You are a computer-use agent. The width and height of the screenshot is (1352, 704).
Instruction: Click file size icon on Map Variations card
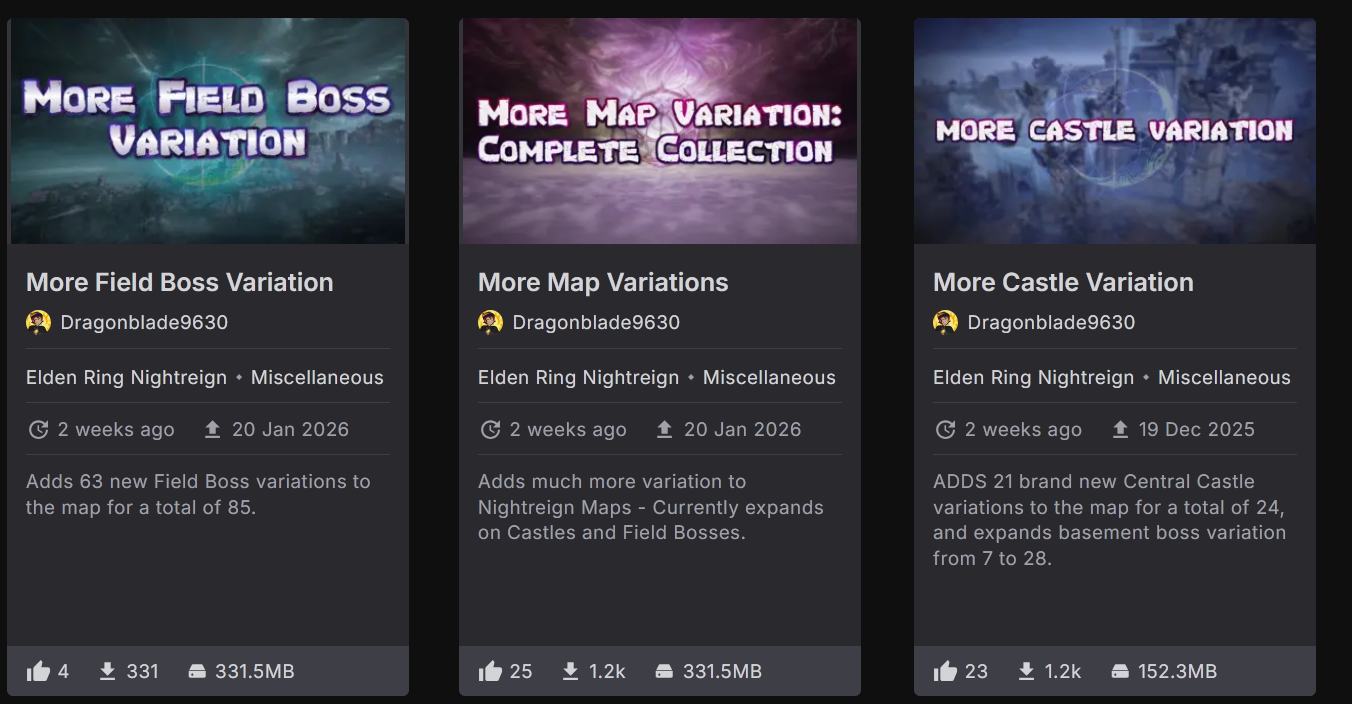coord(664,671)
